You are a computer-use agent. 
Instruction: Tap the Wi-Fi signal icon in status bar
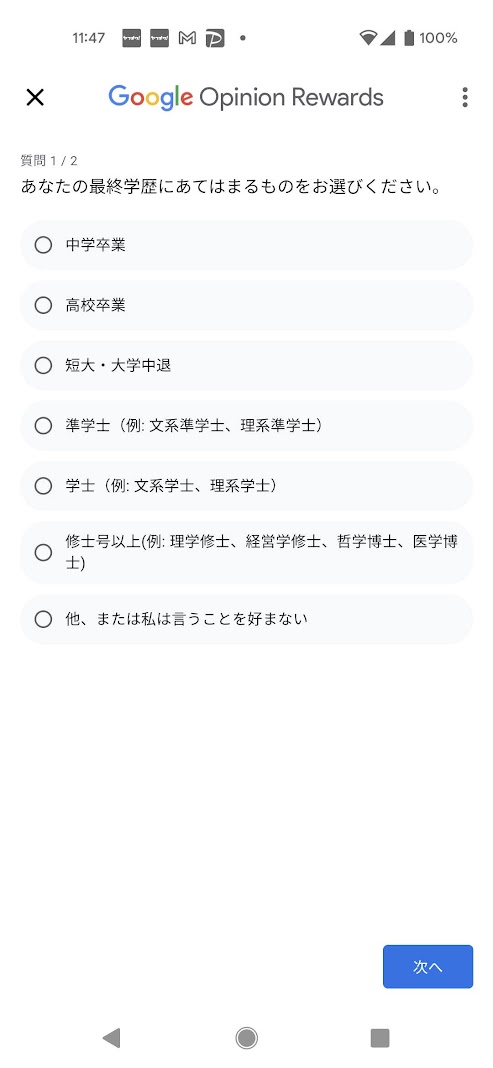tap(368, 38)
